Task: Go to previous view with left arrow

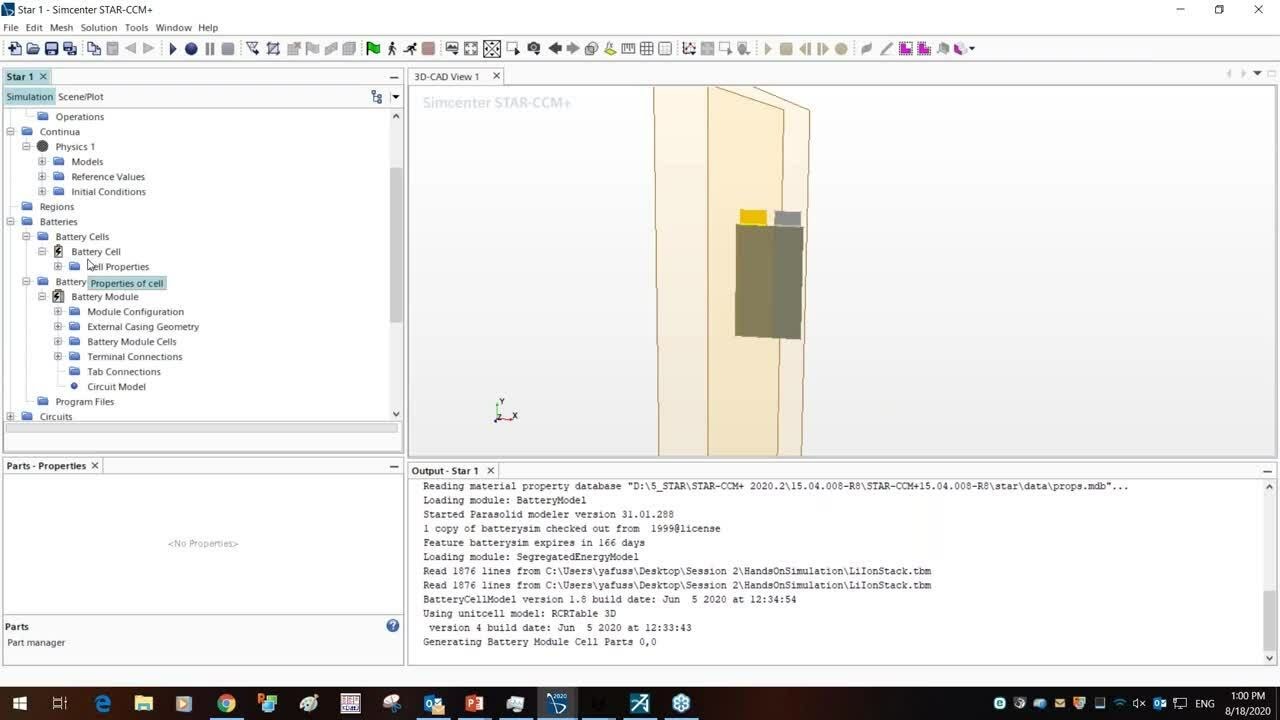Action: tap(555, 48)
